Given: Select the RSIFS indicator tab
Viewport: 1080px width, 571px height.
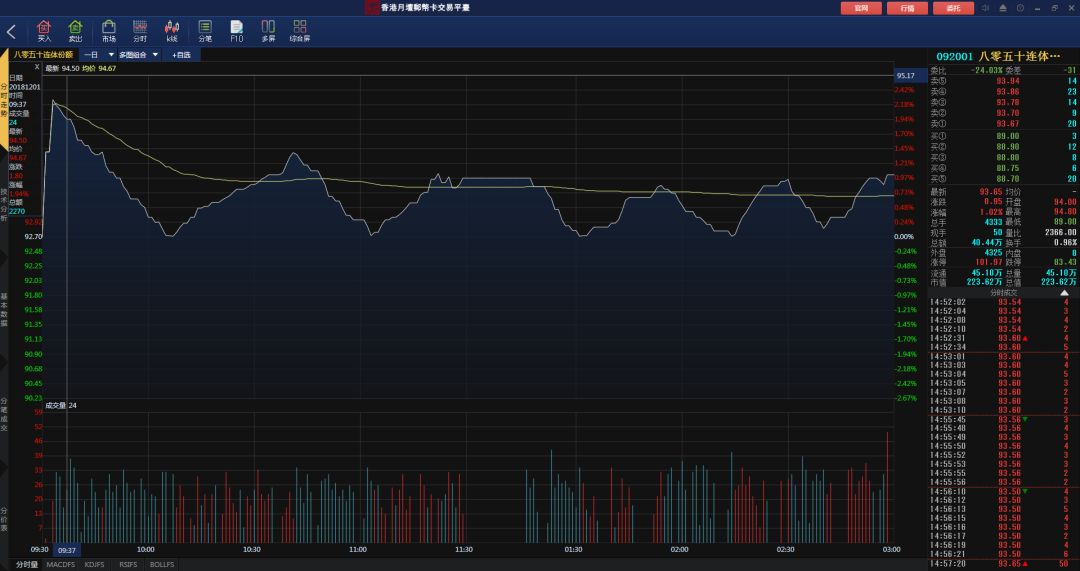Looking at the screenshot, I should (x=128, y=565).
